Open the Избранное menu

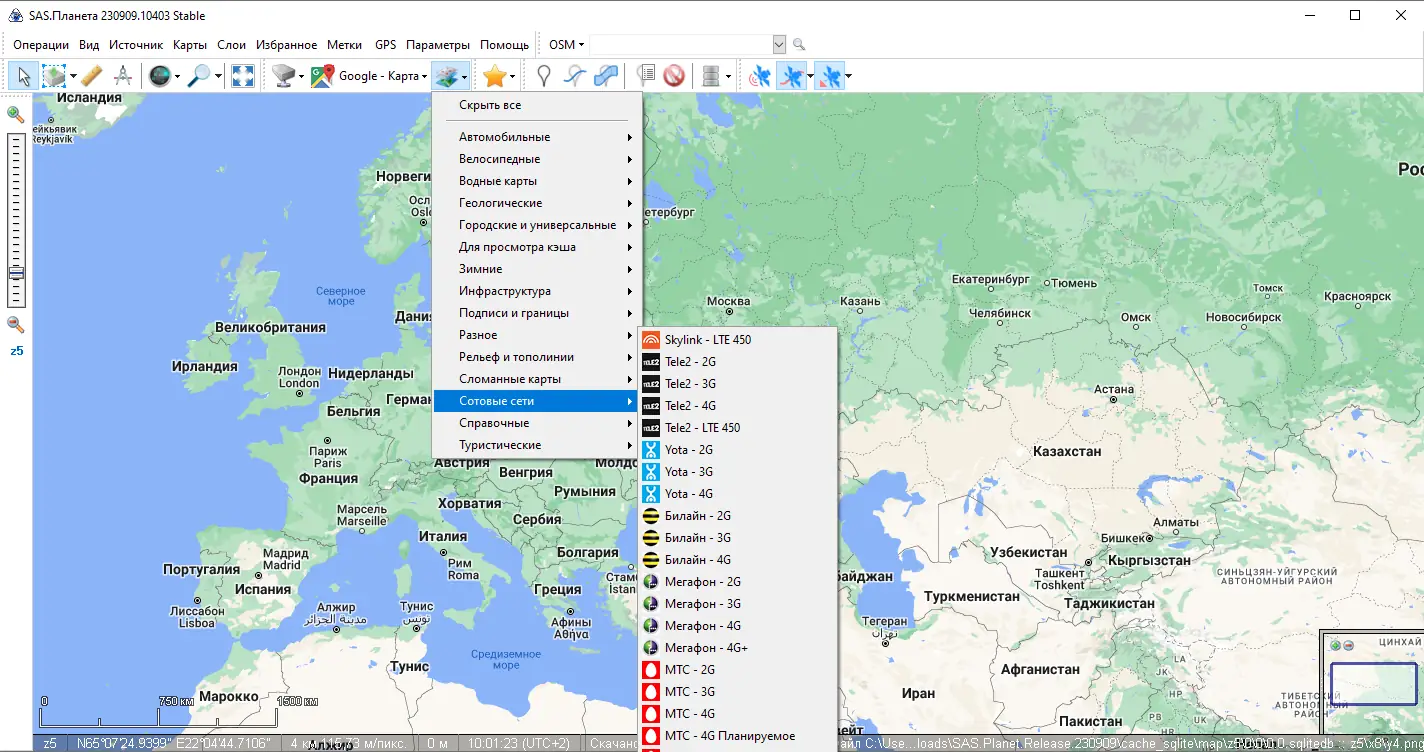pyautogui.click(x=286, y=45)
